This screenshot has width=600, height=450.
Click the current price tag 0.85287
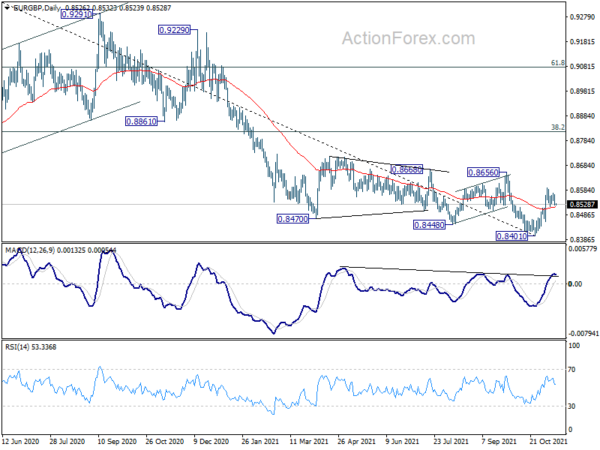(583, 204)
